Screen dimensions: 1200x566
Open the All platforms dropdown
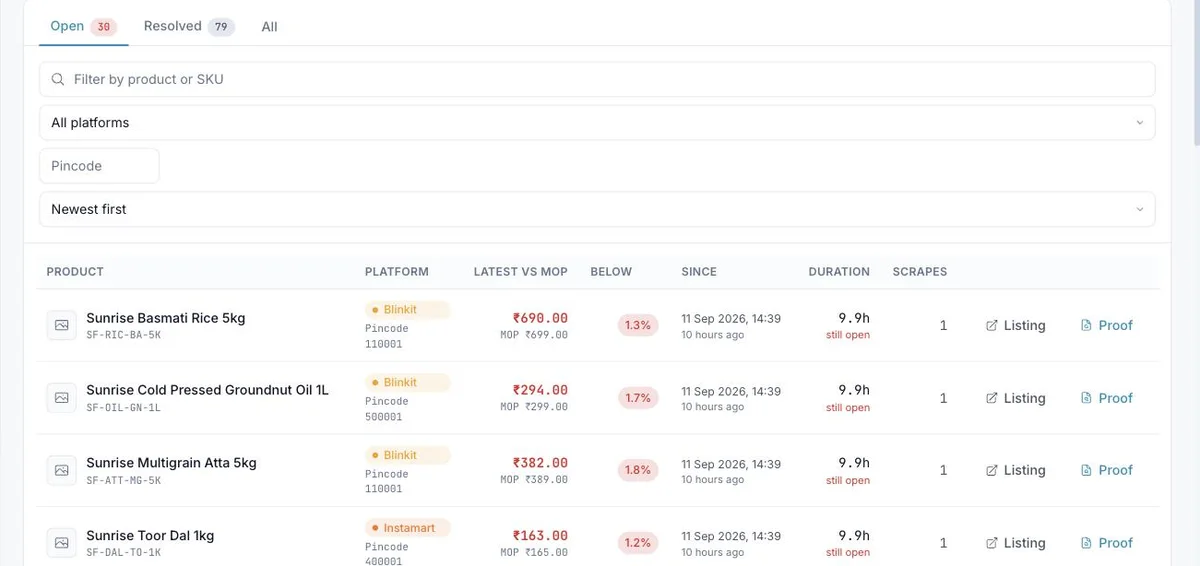point(597,123)
